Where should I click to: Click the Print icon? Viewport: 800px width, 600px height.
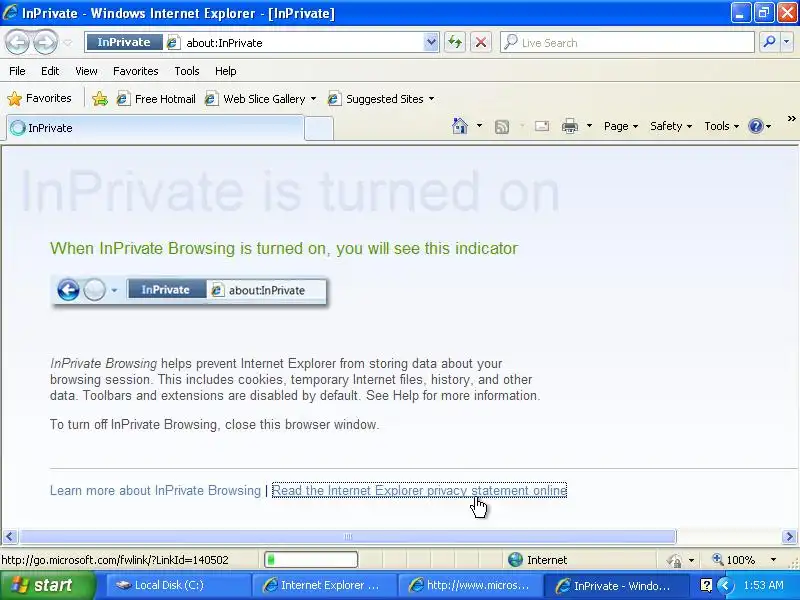point(570,126)
